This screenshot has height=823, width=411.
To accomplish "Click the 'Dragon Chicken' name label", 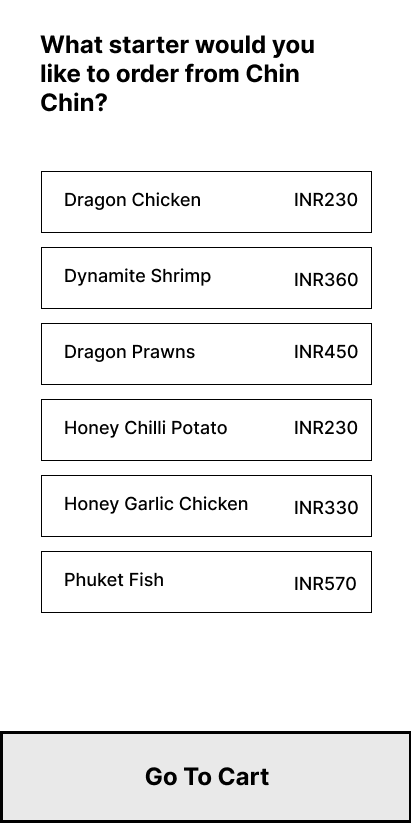I will click(x=132, y=200).
